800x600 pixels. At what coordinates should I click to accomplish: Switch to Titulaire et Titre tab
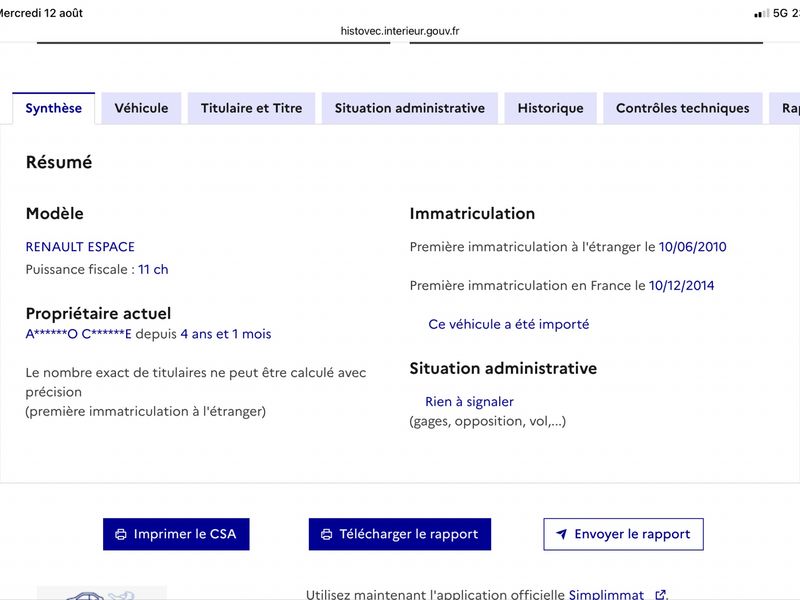(x=252, y=108)
